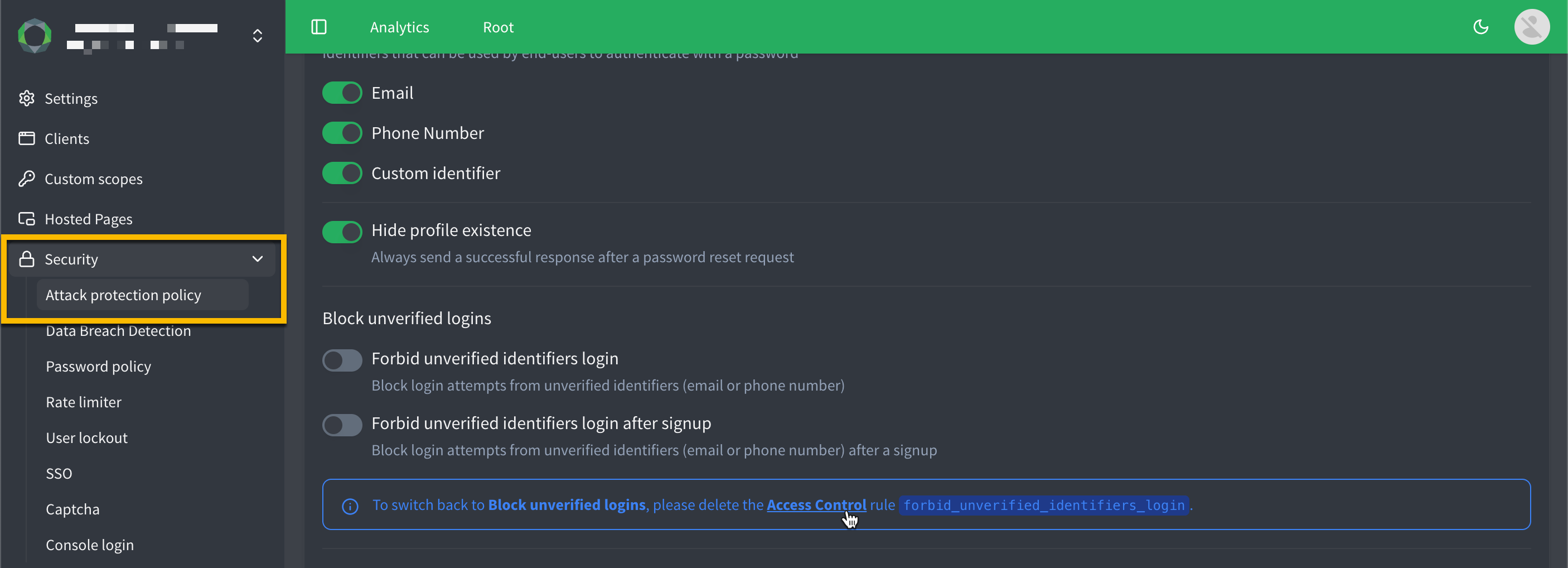
Task: Open the workspace switcher chevron
Action: click(x=257, y=36)
